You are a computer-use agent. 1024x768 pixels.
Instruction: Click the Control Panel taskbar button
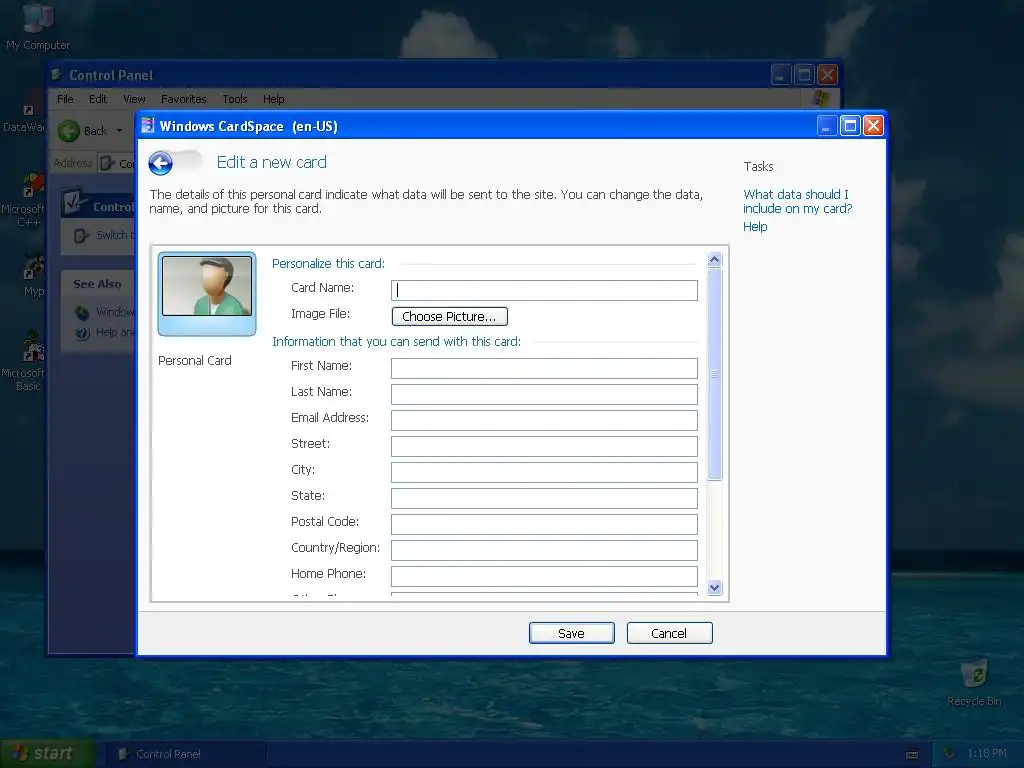click(186, 754)
